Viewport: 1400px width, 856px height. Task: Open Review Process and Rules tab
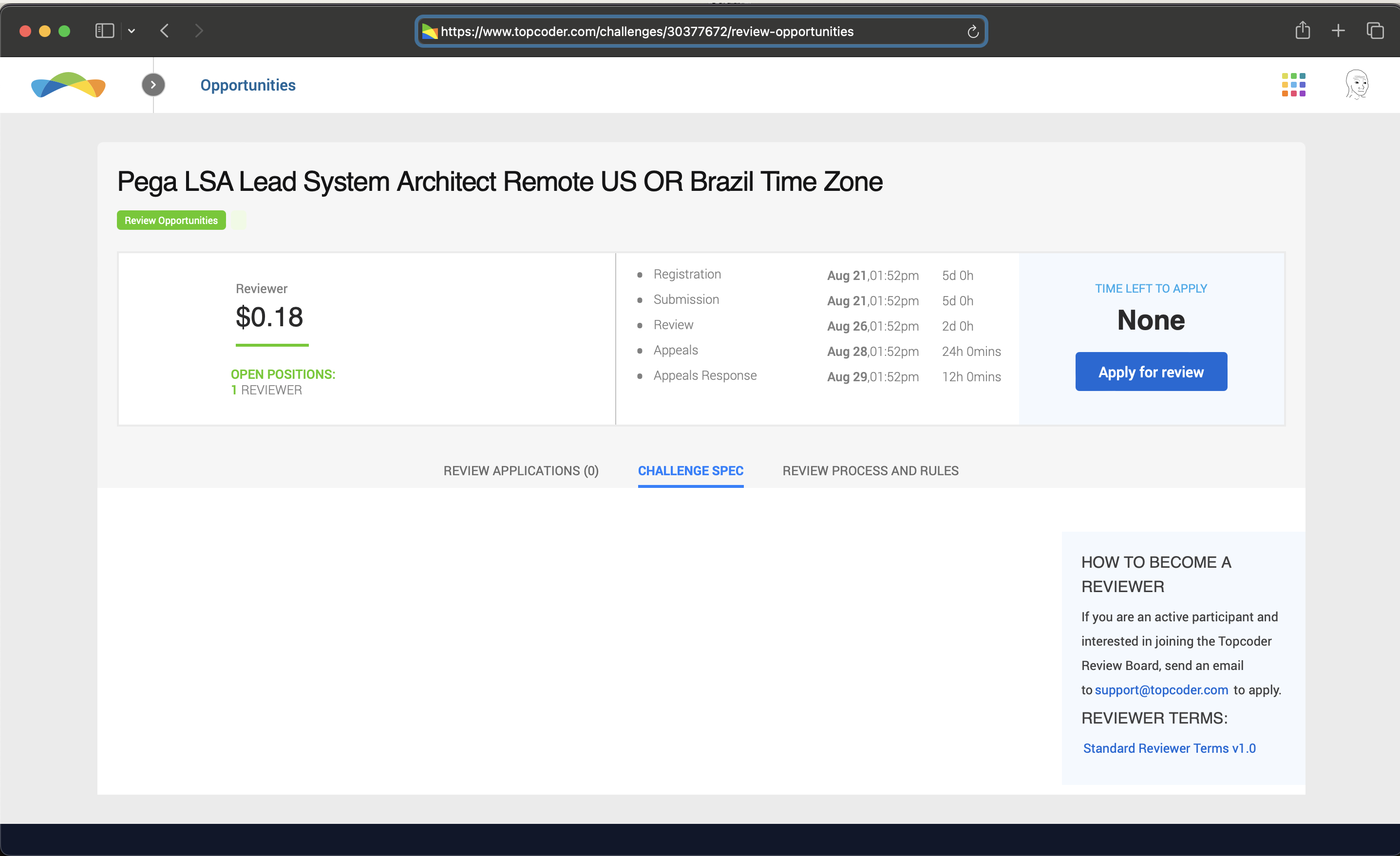click(x=870, y=471)
